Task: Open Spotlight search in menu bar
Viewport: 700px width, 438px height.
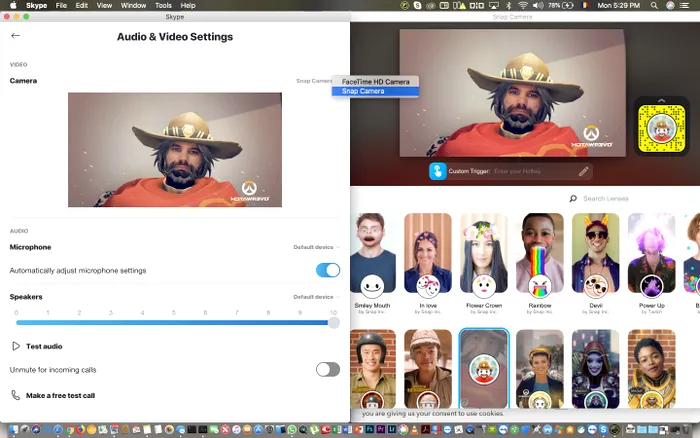Action: pos(654,5)
